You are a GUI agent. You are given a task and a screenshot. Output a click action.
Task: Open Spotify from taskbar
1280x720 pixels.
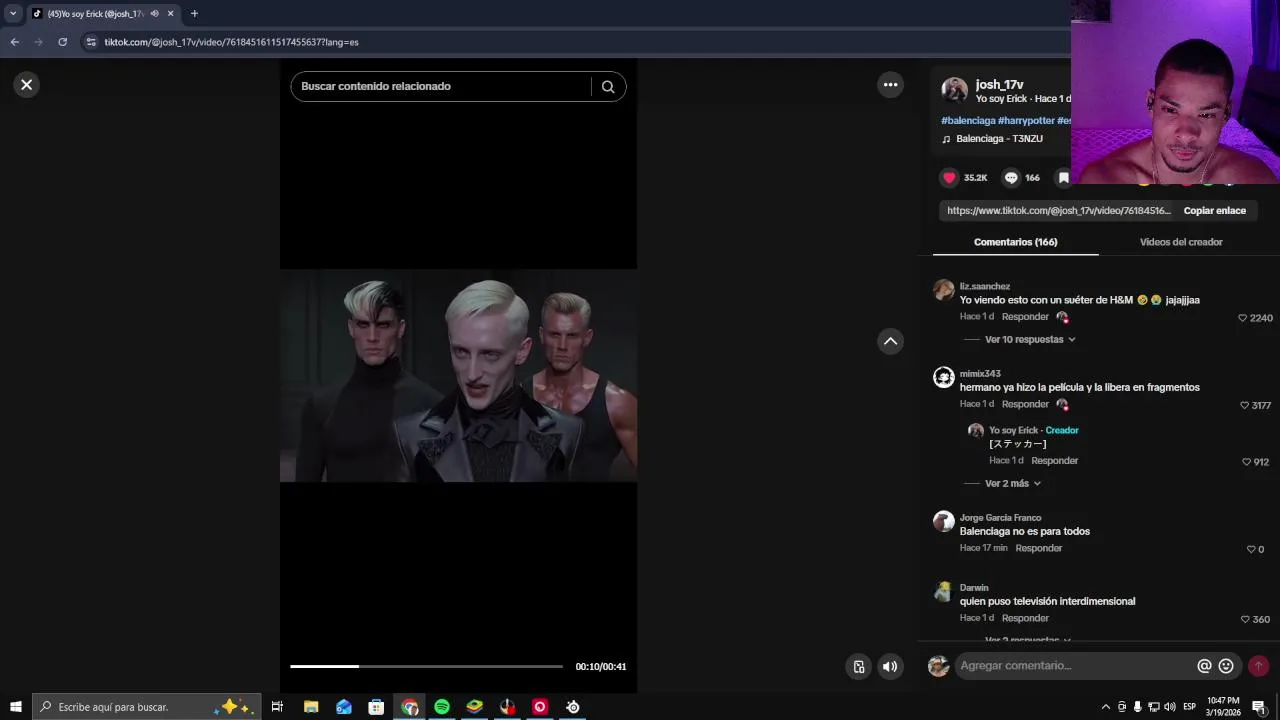(x=441, y=707)
